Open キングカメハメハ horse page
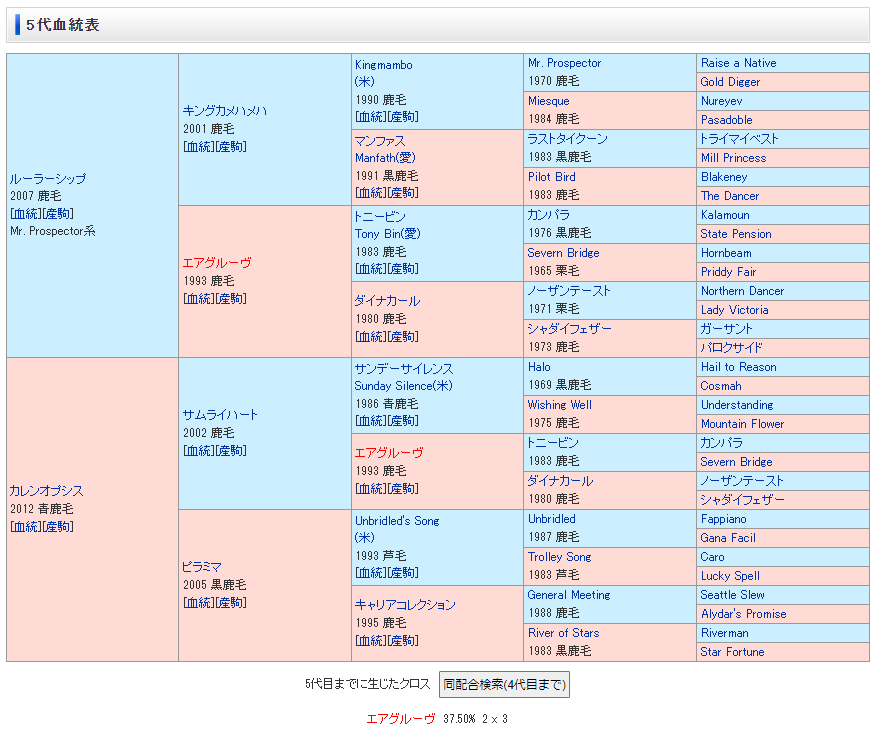 tap(224, 111)
